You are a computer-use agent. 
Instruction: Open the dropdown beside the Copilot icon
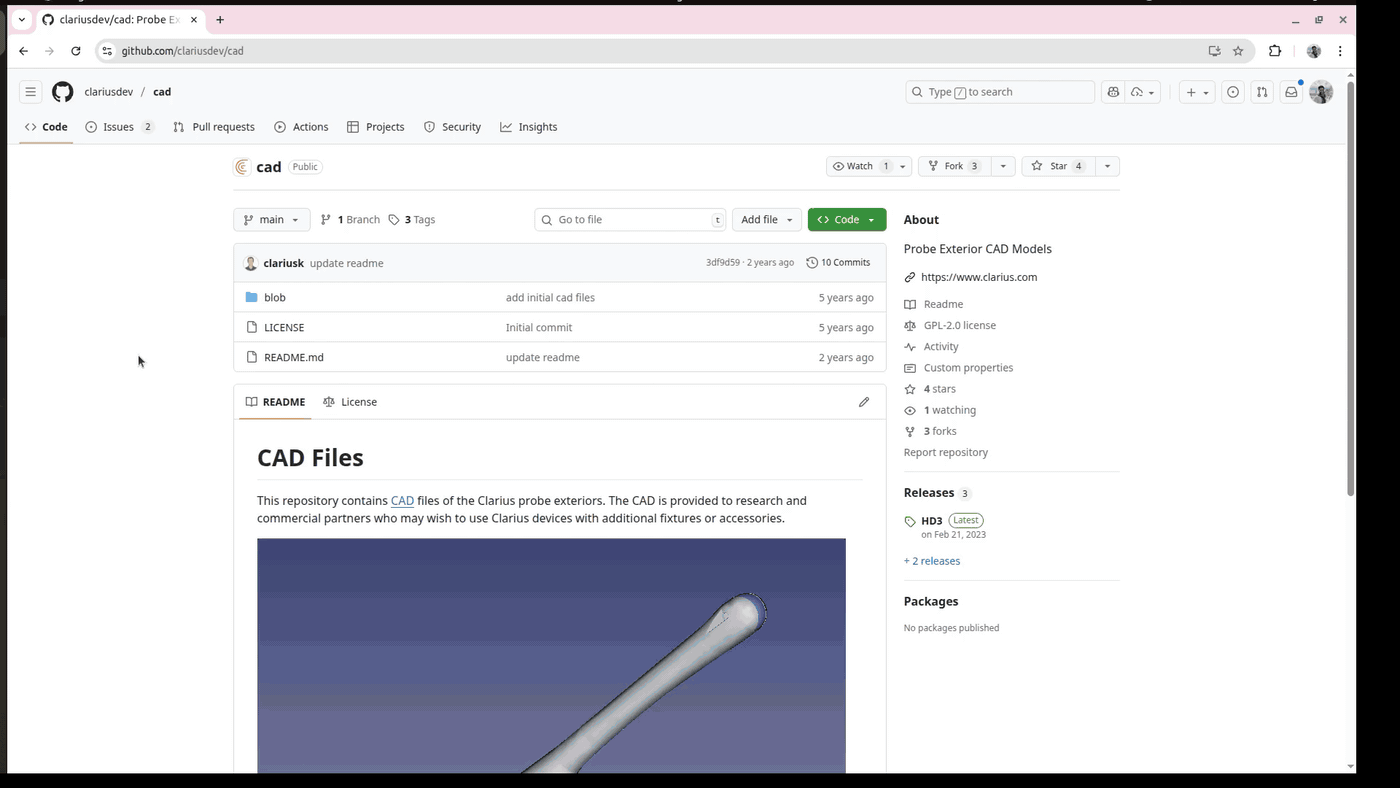(1143, 92)
